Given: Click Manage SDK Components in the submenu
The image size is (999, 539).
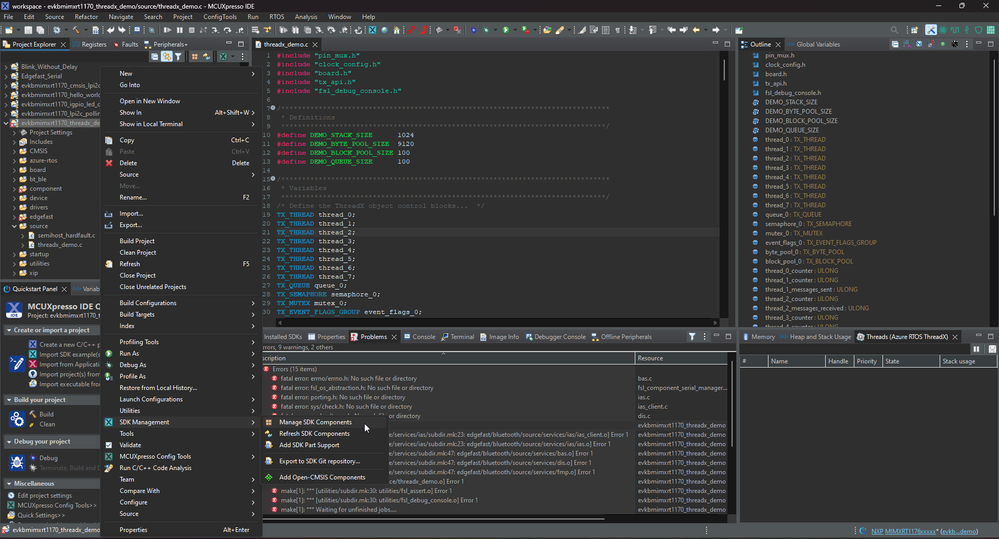Looking at the screenshot, I should [315, 422].
